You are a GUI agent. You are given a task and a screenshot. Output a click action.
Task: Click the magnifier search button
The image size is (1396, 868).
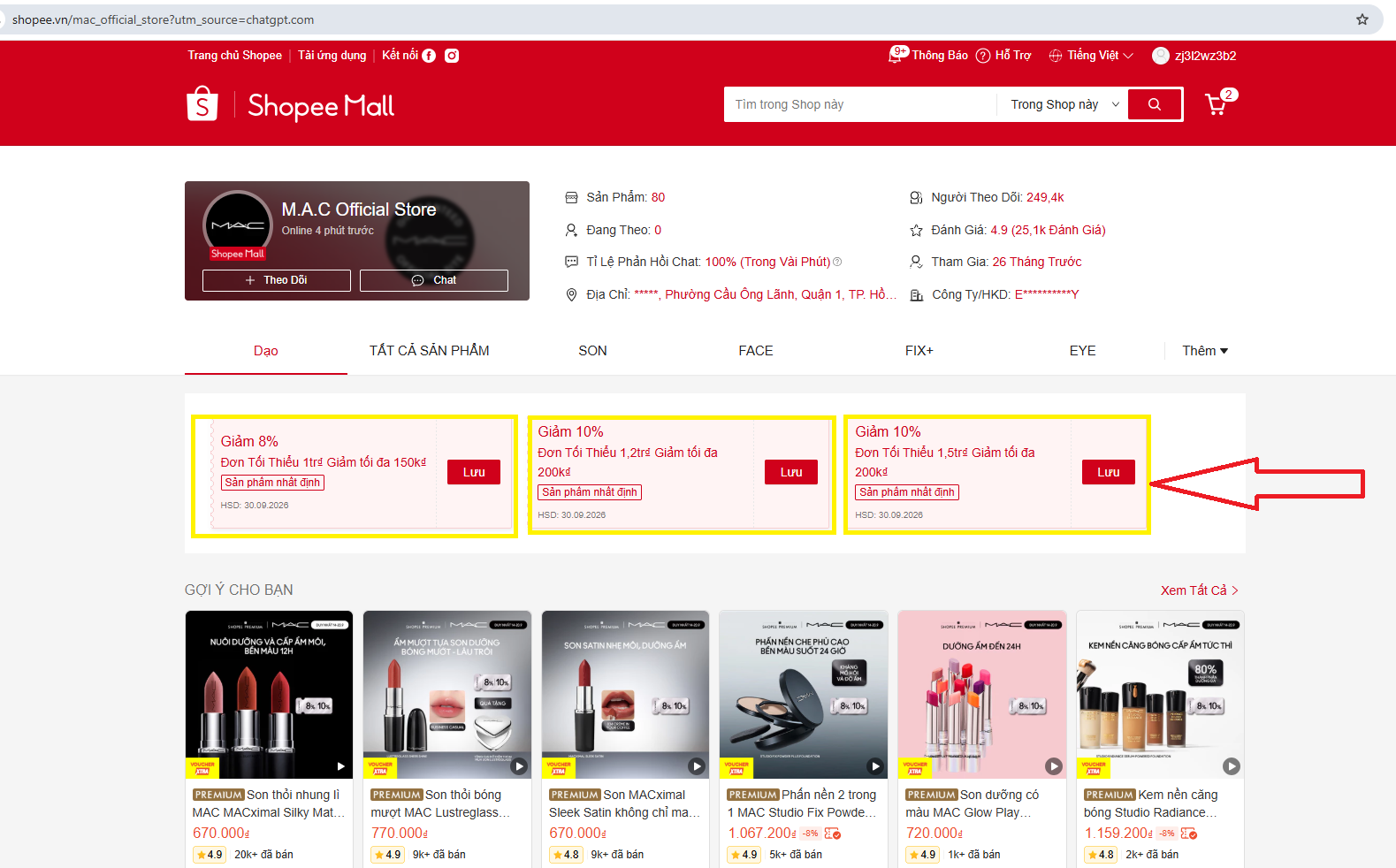point(1154,104)
